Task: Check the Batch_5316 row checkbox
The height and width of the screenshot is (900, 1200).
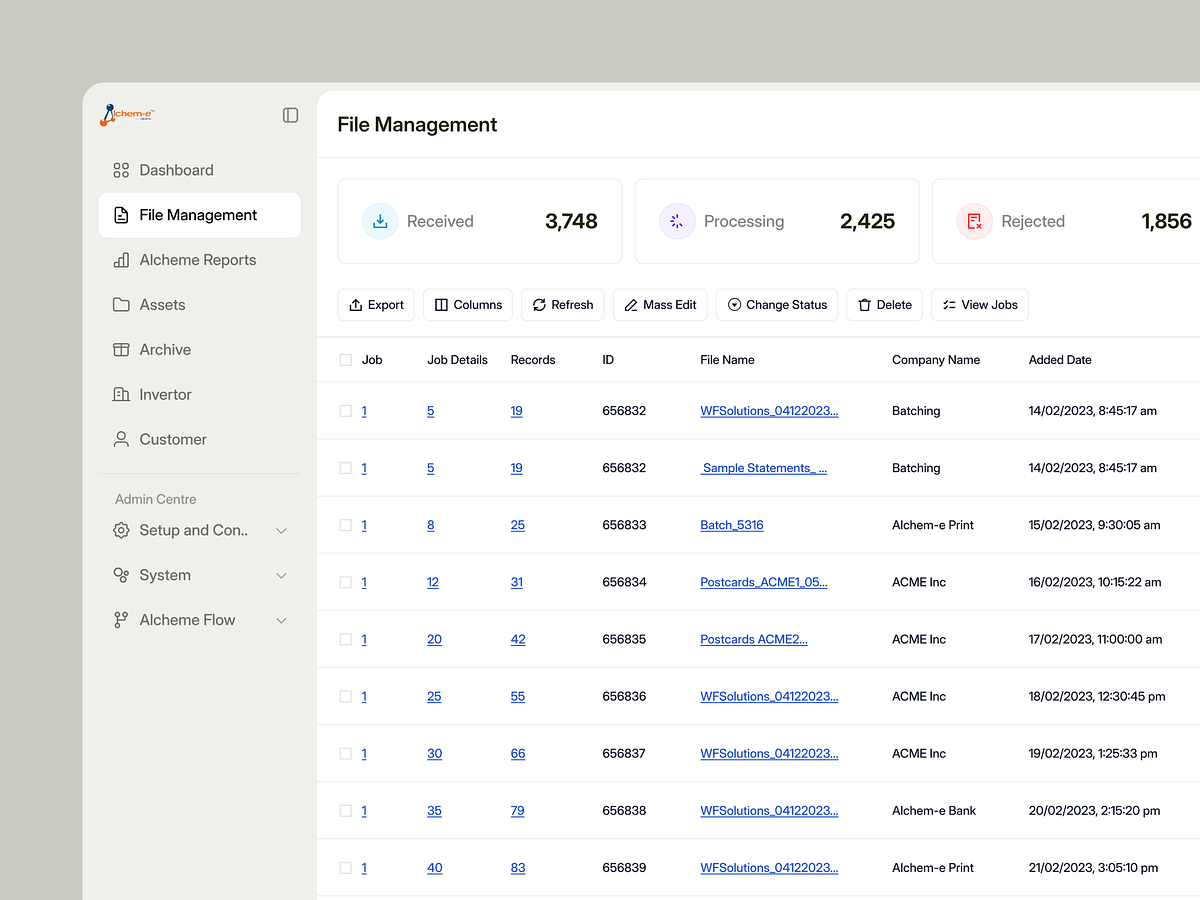Action: point(346,525)
